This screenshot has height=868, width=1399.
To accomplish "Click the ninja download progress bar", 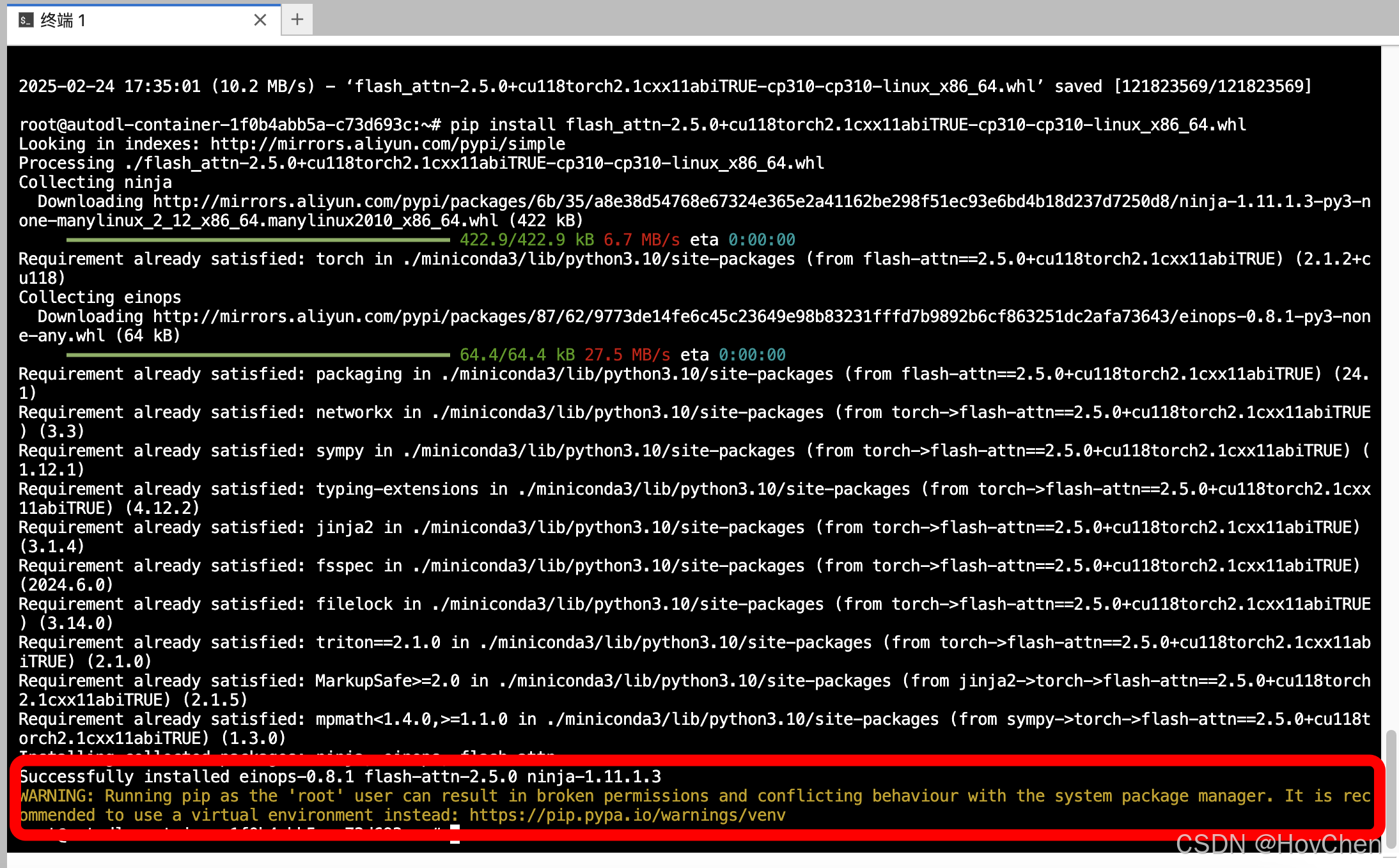I will [x=258, y=240].
